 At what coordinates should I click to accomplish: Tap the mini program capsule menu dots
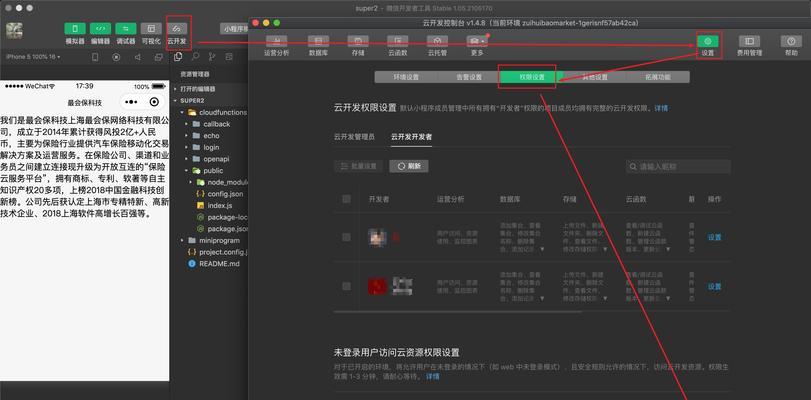(131, 102)
